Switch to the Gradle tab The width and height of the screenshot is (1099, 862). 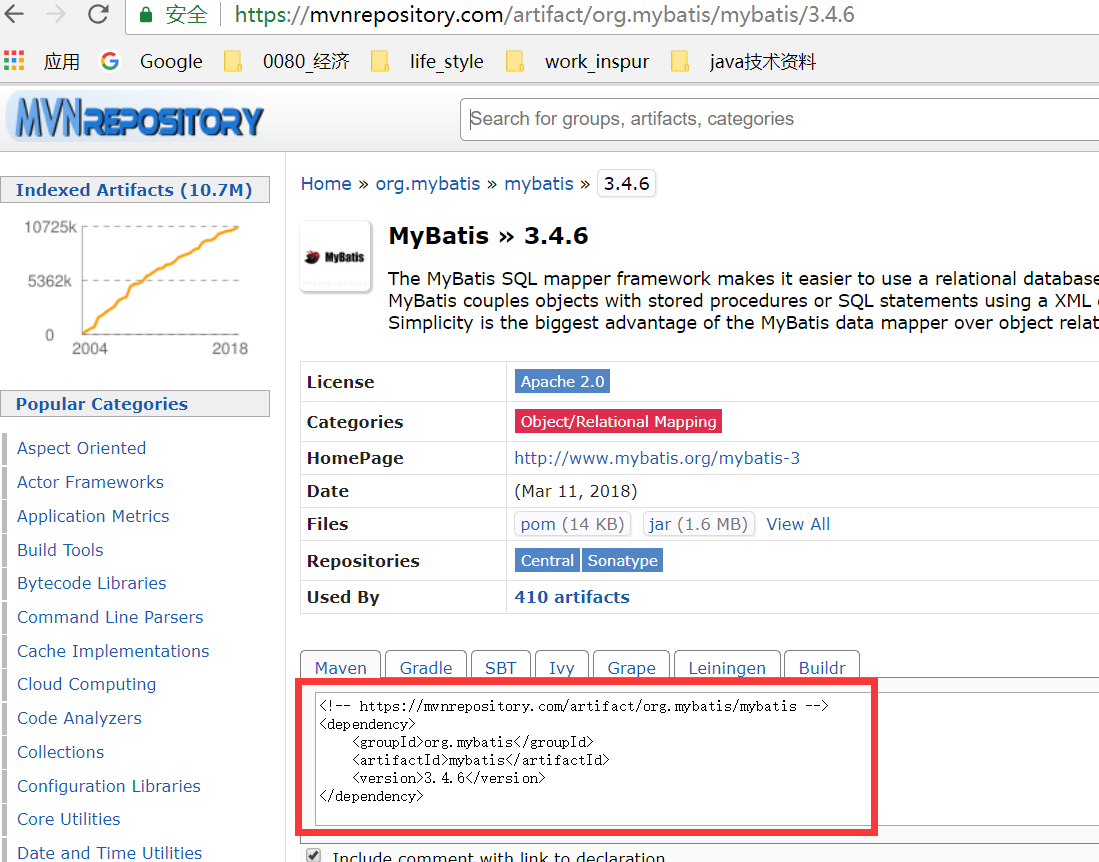[426, 667]
